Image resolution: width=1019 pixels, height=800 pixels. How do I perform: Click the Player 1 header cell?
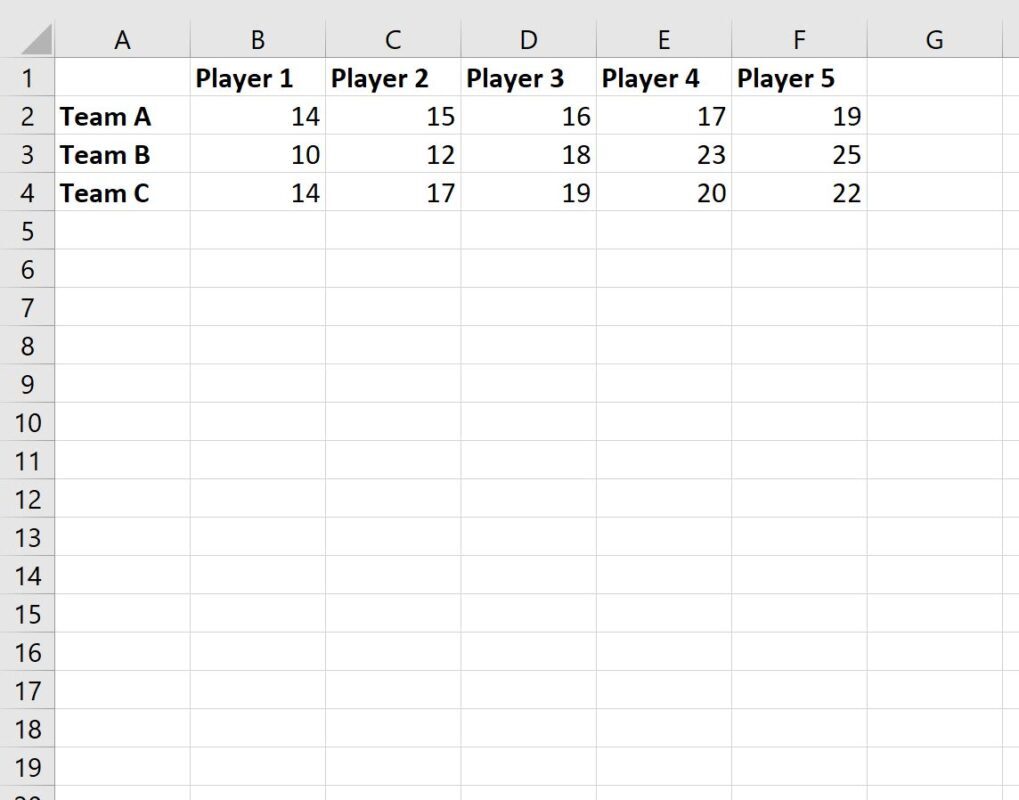pos(258,77)
